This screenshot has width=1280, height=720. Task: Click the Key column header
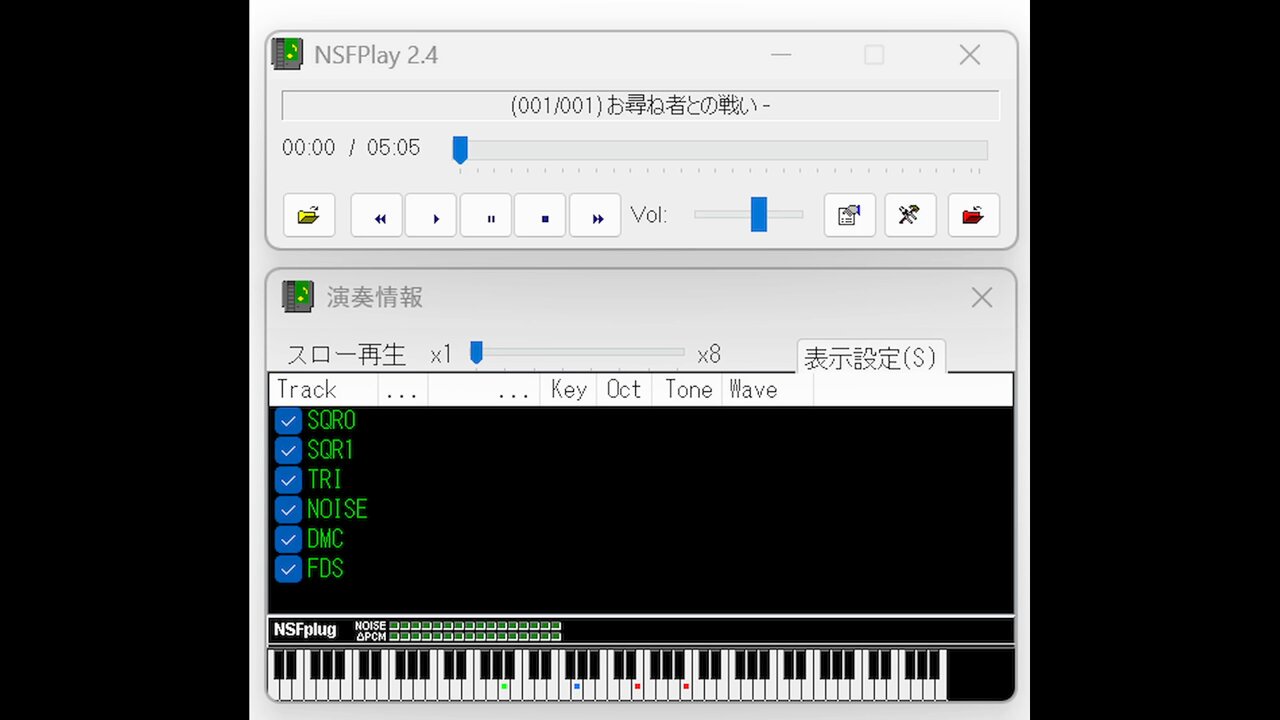pyautogui.click(x=568, y=390)
